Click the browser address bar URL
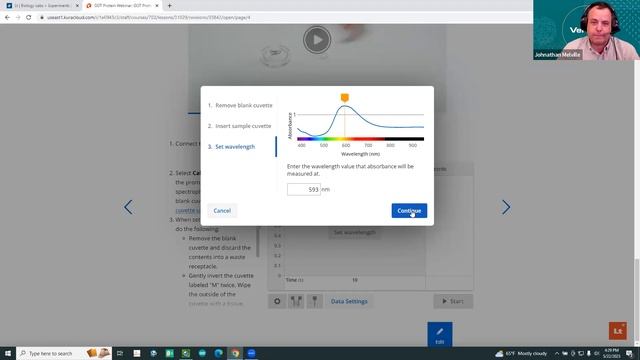640x360 pixels. (x=149, y=18)
